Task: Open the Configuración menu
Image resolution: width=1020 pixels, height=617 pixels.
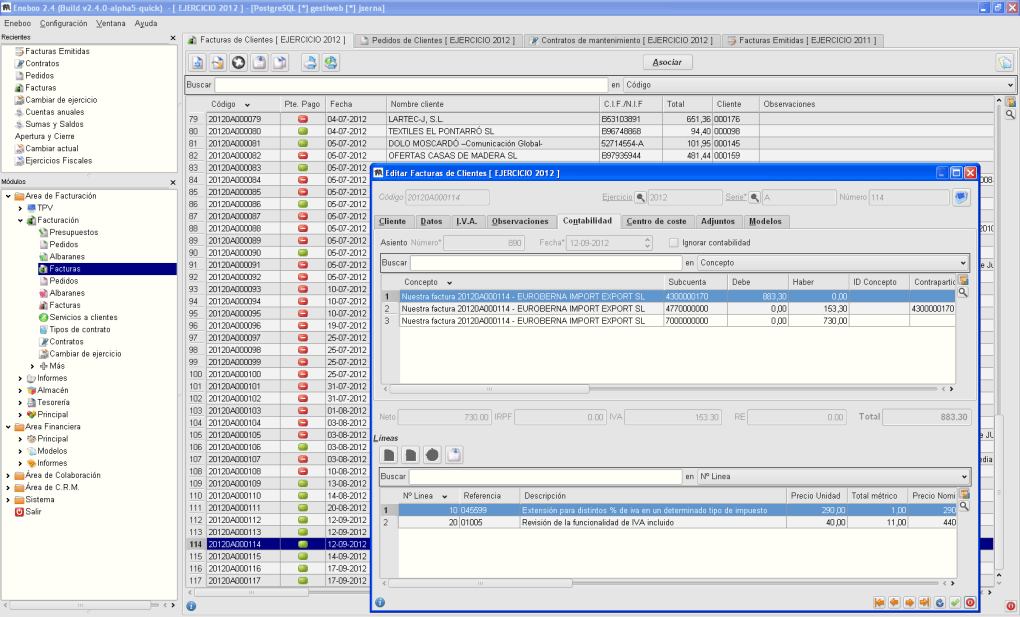Action: (64, 22)
